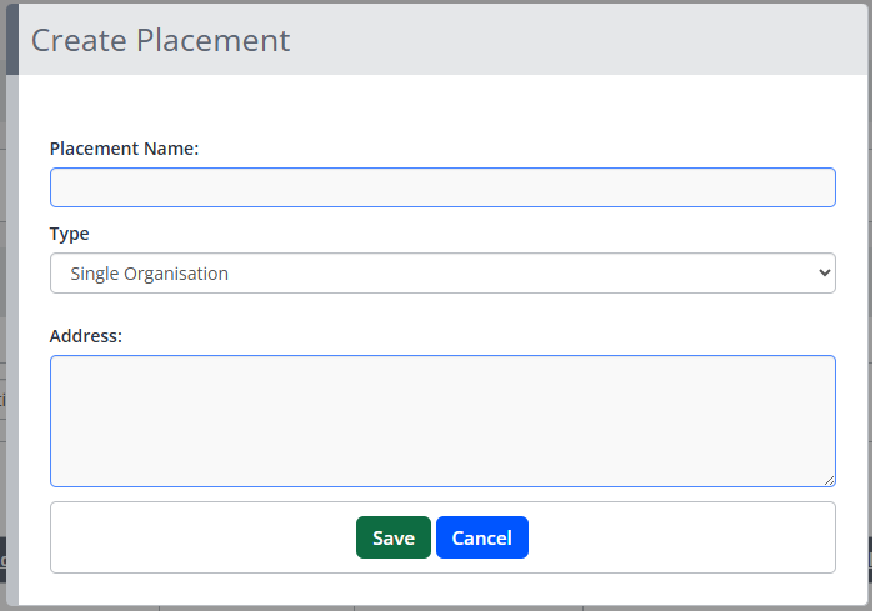Click the 'Type' field label
This screenshot has width=872, height=611.
69,234
